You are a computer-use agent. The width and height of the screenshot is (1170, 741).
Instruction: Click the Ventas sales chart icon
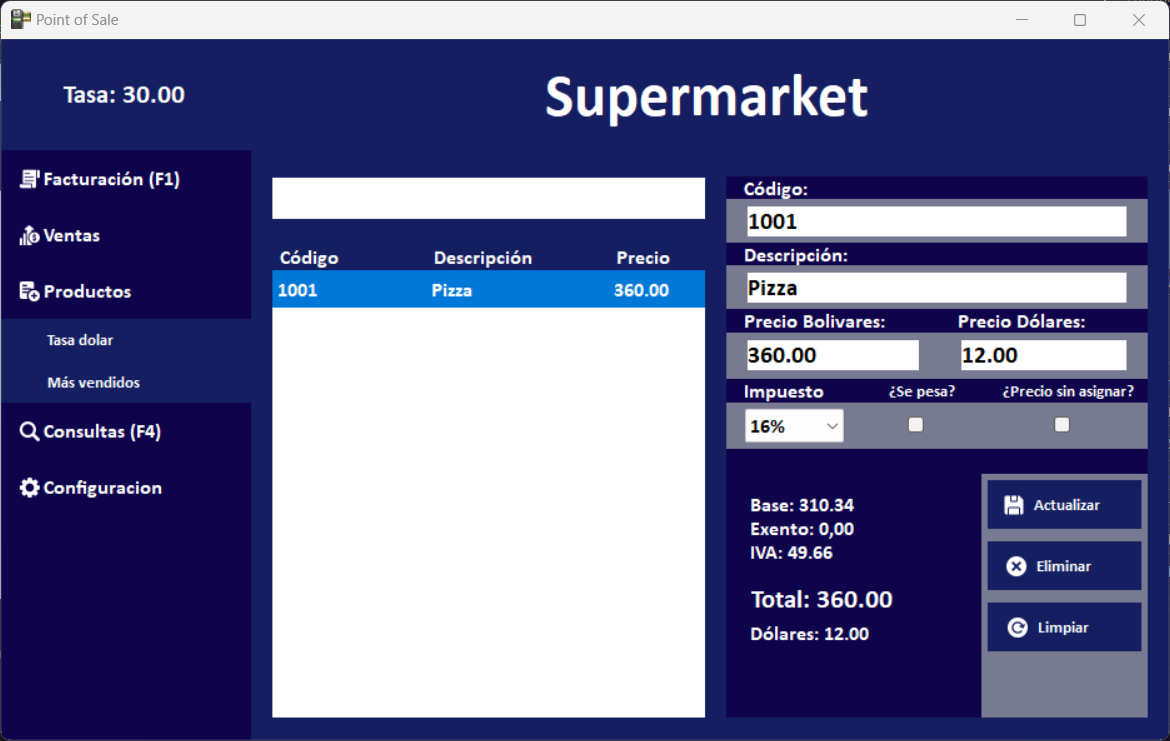tap(30, 236)
